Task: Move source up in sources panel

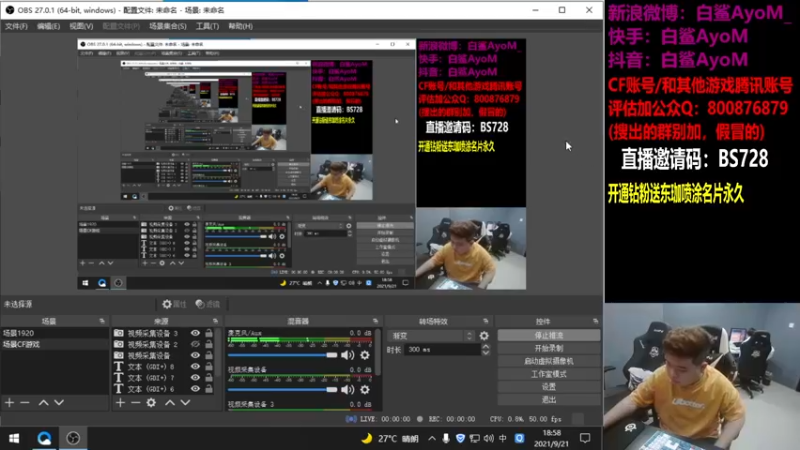Action: (x=170, y=403)
